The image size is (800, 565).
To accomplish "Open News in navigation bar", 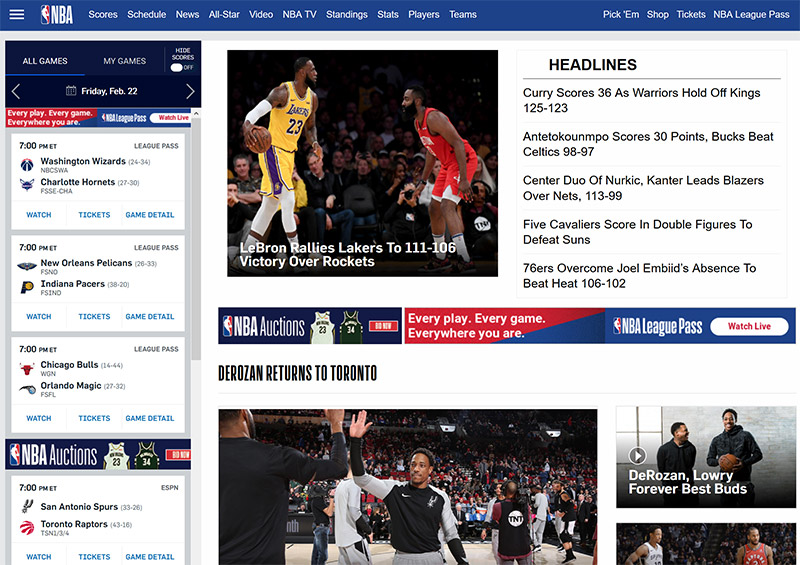I will pyautogui.click(x=187, y=15).
